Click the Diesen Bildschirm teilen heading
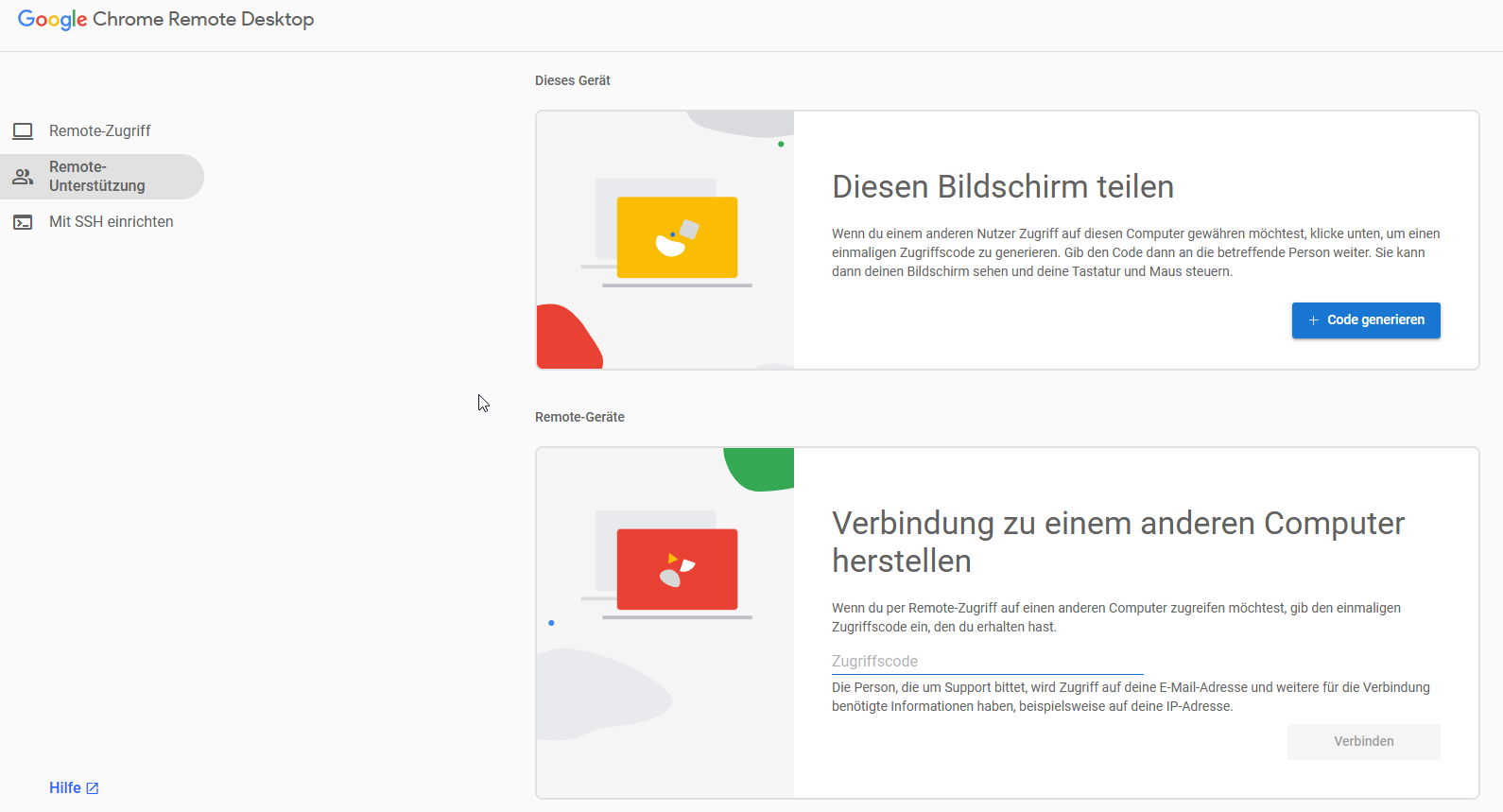Image resolution: width=1503 pixels, height=812 pixels. [1002, 187]
